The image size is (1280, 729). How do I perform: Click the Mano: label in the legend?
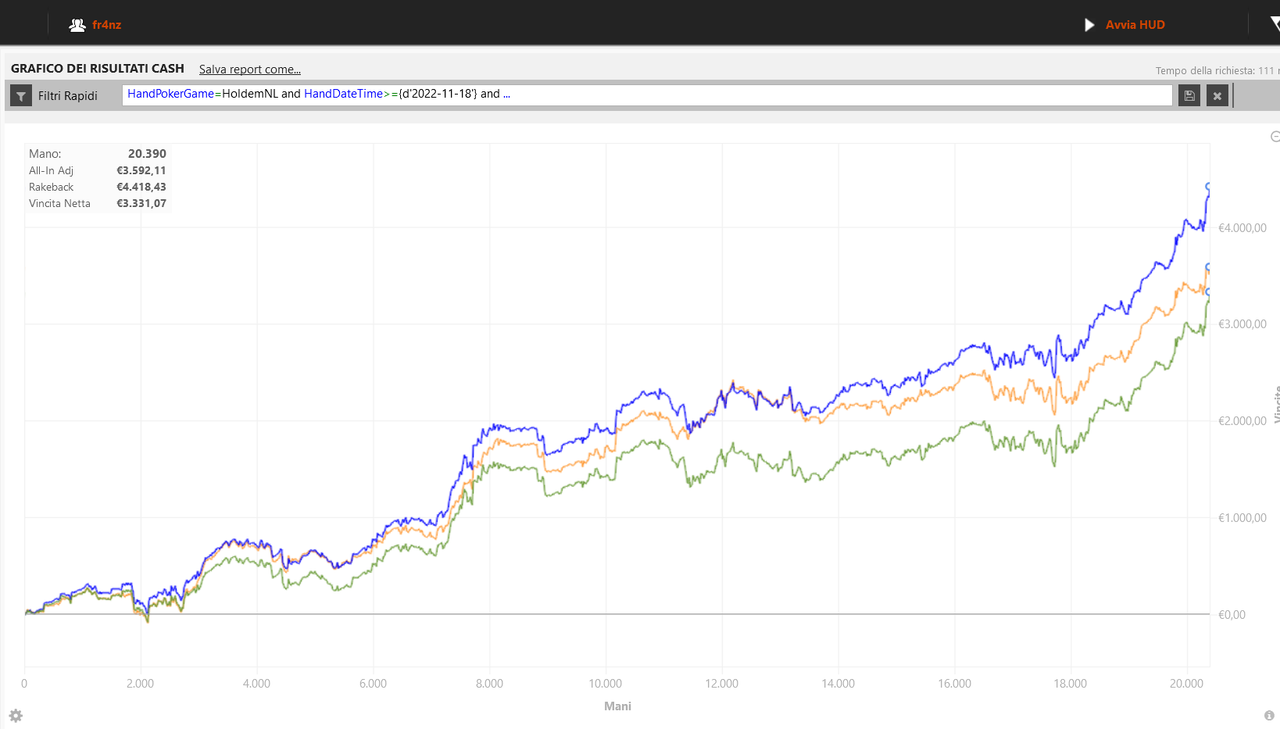[45, 154]
